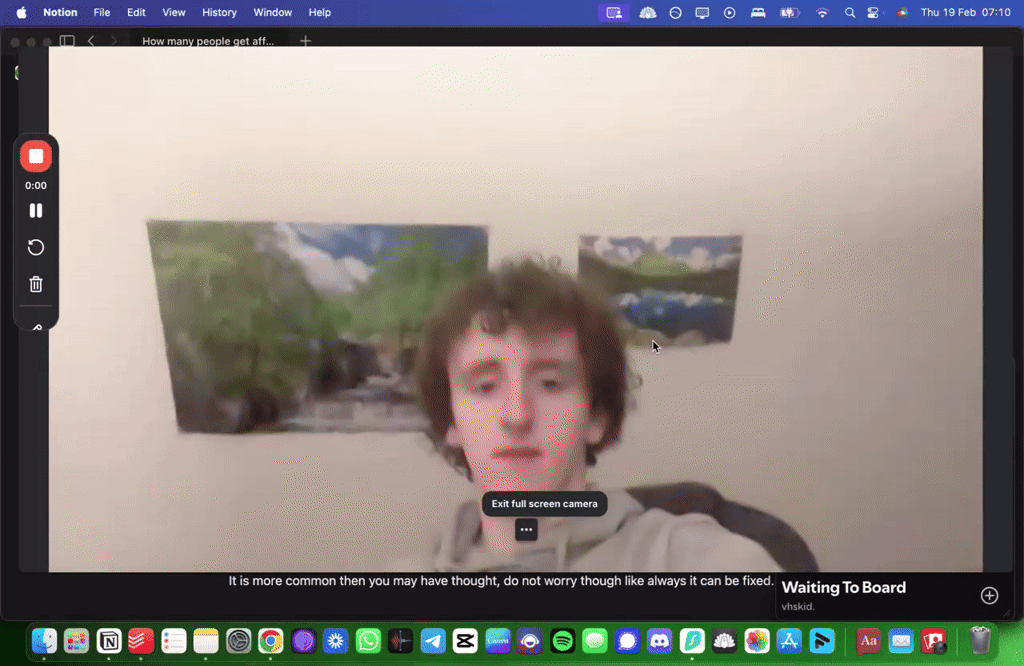Open Signal from the dock
1024x666 pixels.
point(627,641)
